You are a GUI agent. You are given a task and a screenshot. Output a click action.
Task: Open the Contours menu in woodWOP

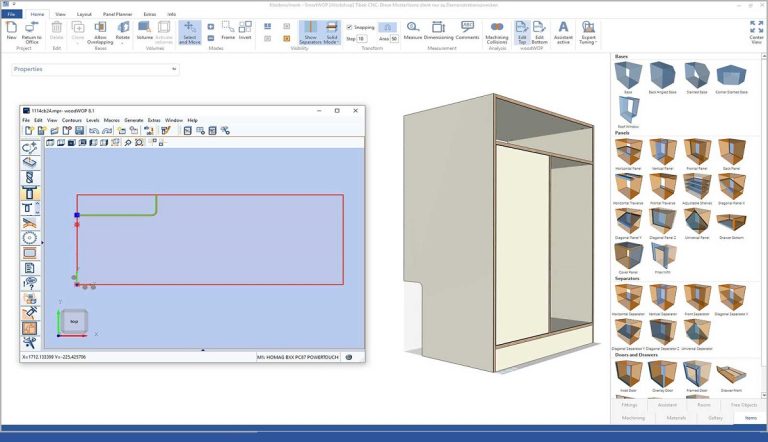coord(72,120)
